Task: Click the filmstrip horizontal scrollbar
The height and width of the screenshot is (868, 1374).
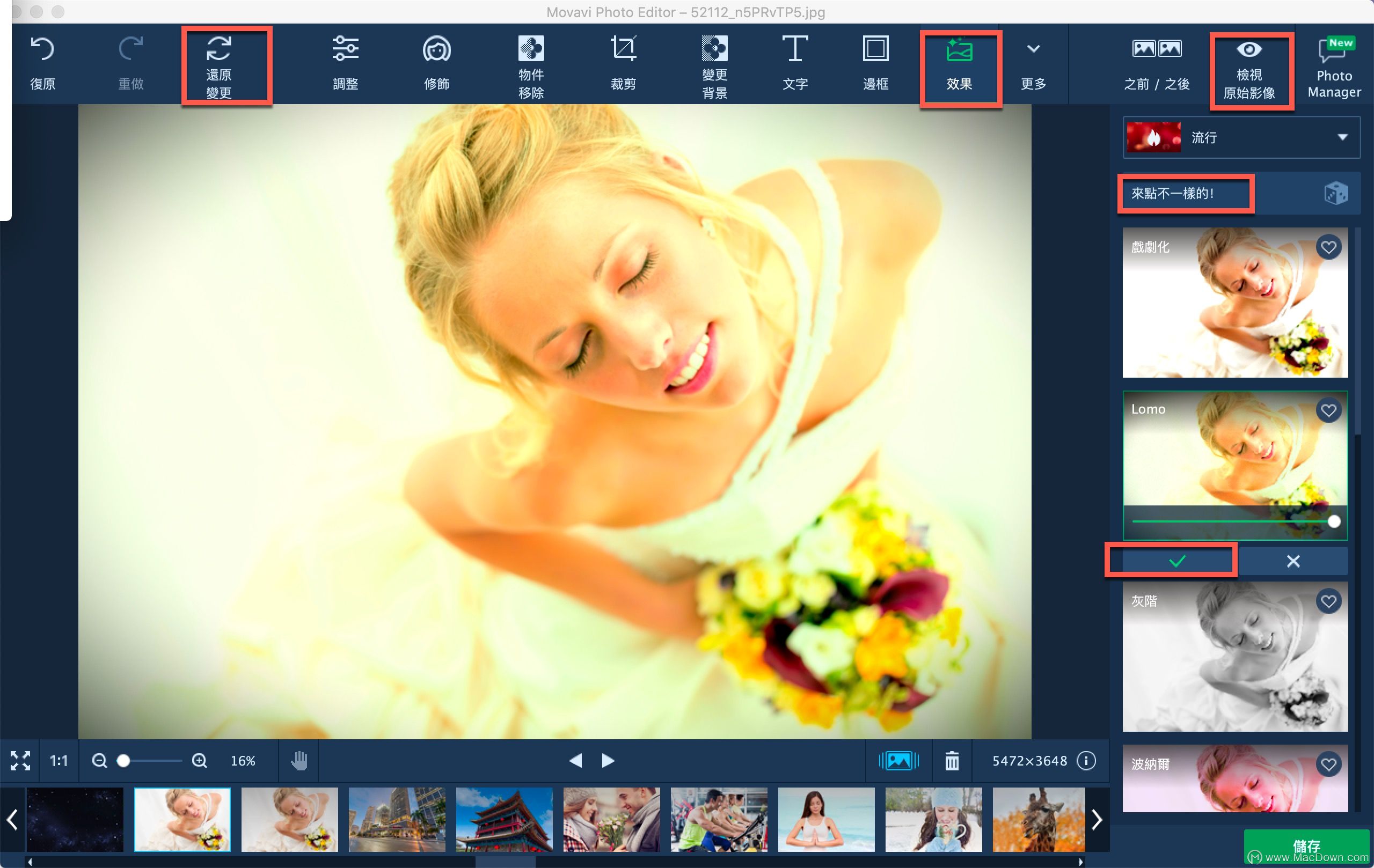Action: pos(505,862)
